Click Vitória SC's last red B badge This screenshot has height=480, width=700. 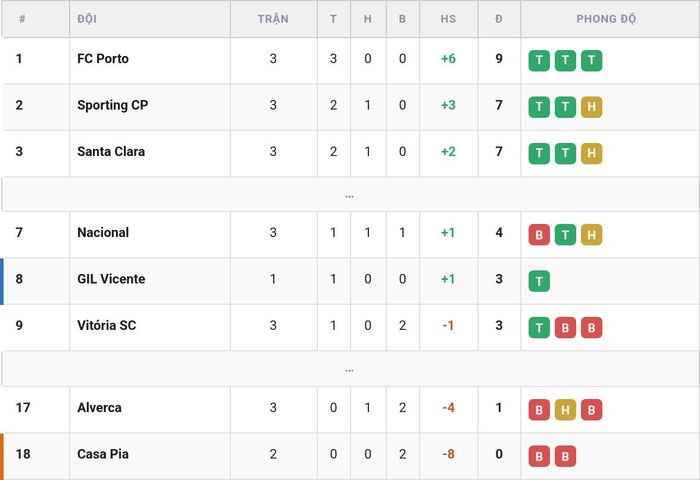(592, 327)
